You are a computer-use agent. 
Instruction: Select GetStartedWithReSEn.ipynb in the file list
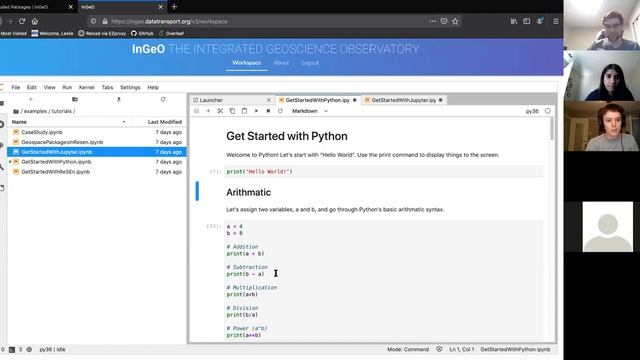[x=97, y=172]
